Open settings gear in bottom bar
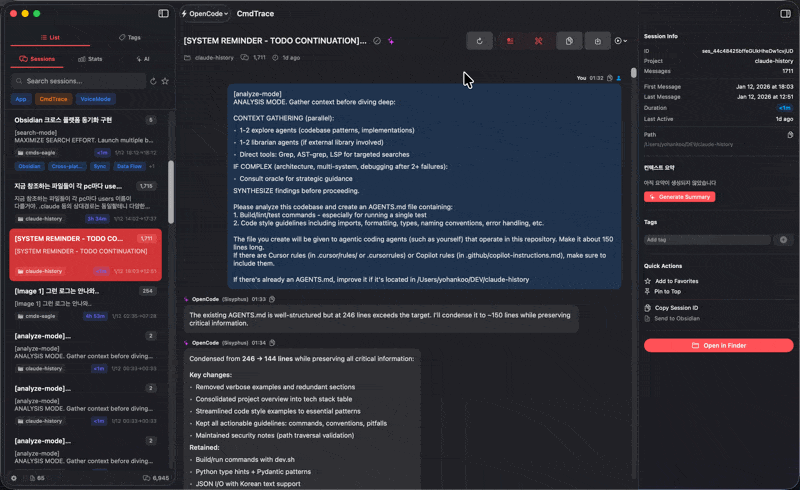Screen dimensions: 800x490 pyautogui.click(x=14, y=478)
